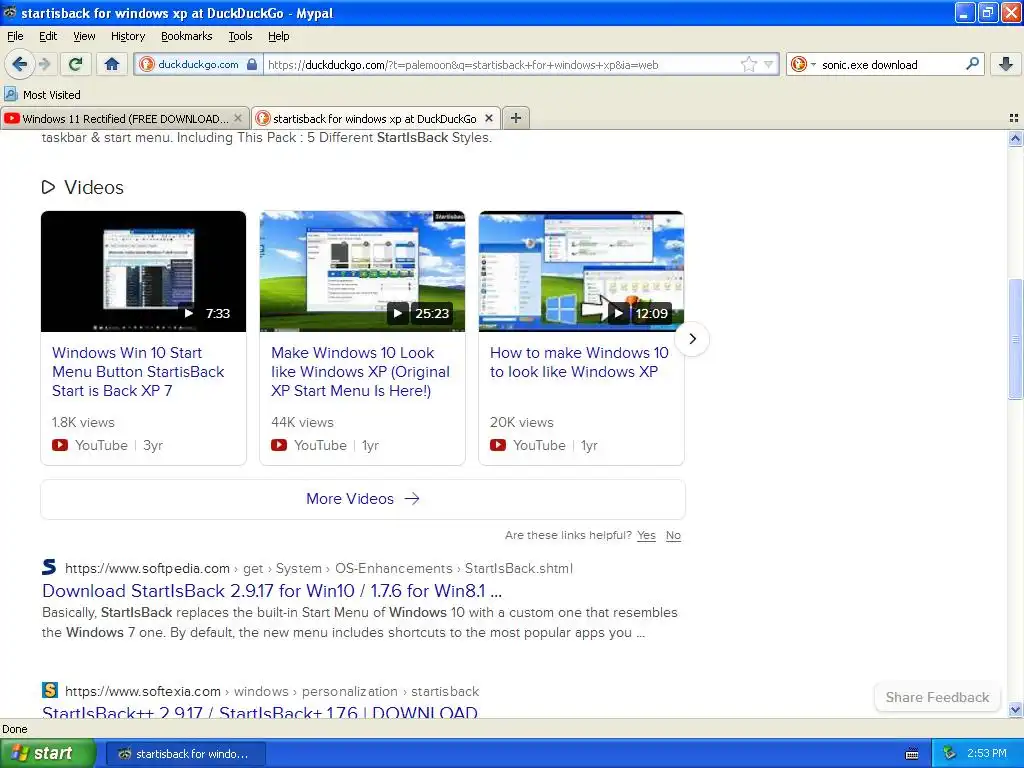Screen dimensions: 1024x768
Task: Answer No to links helpful question
Action: coord(673,536)
